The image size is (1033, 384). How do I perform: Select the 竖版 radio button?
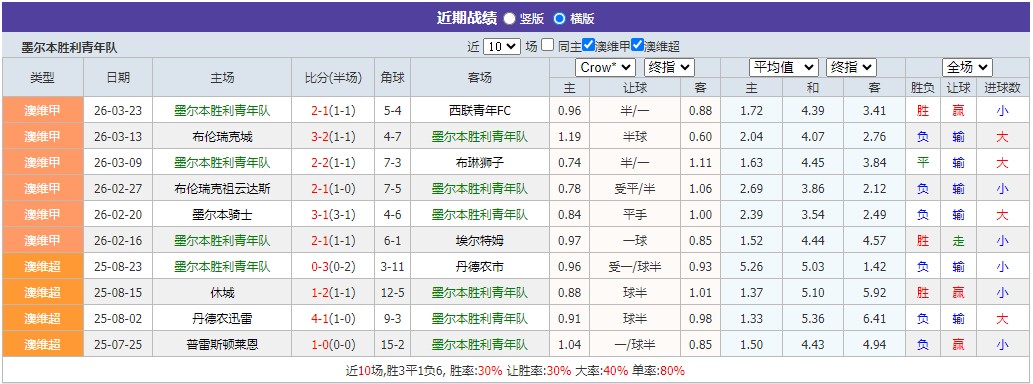pos(509,18)
